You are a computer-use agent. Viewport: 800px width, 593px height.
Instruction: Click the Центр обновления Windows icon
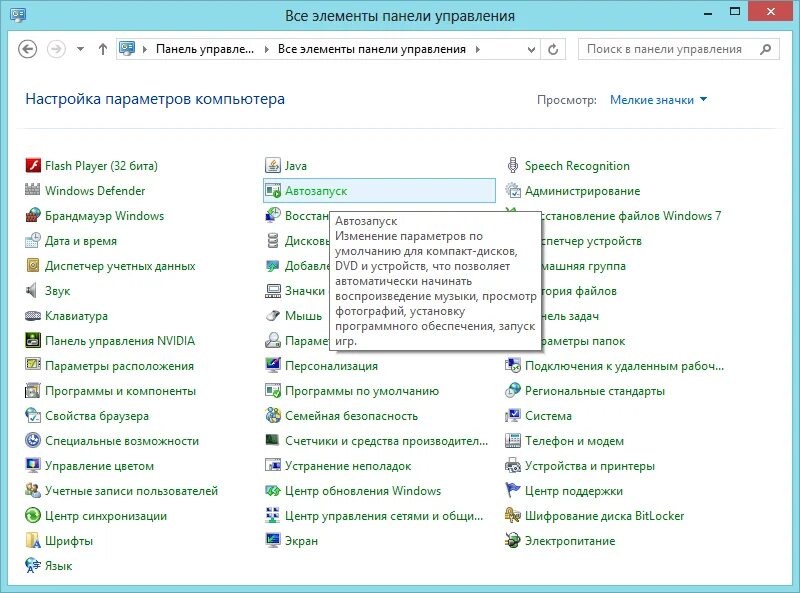[273, 490]
